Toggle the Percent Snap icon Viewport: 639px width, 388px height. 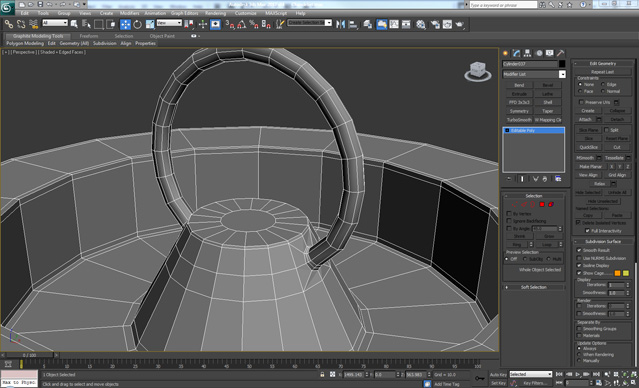(254, 24)
